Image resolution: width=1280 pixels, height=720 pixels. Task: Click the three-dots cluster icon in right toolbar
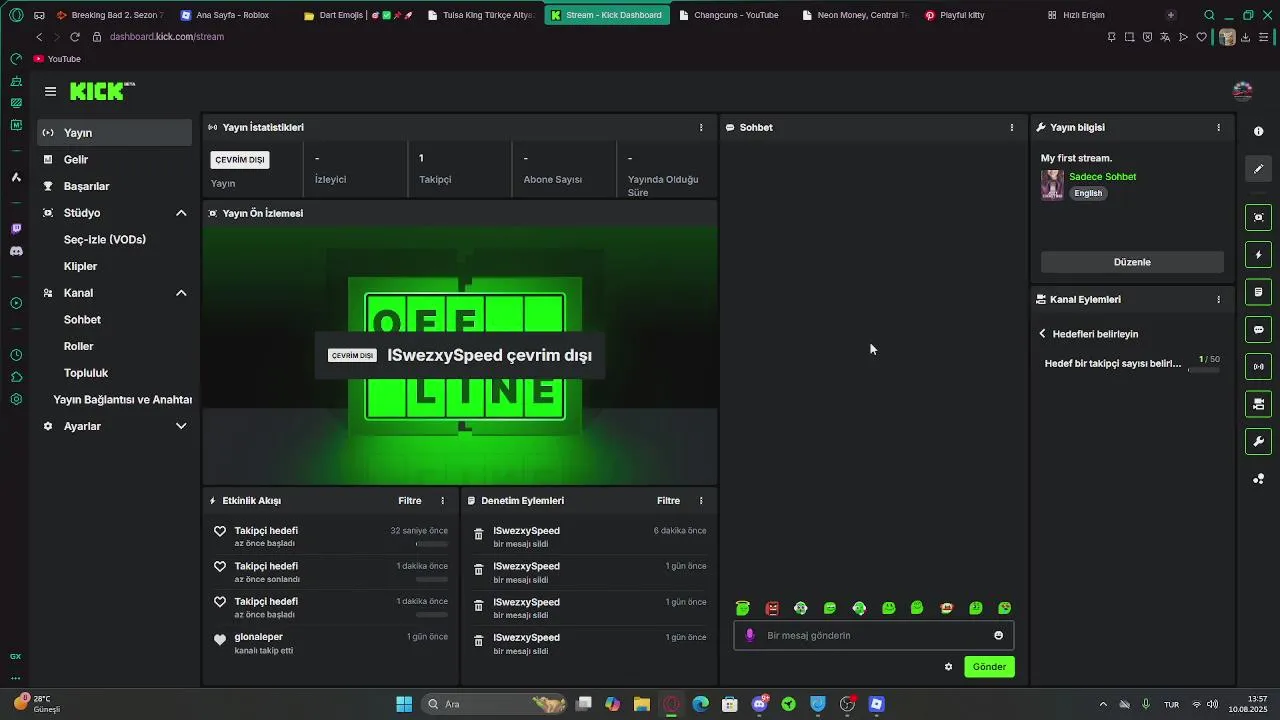(1258, 479)
